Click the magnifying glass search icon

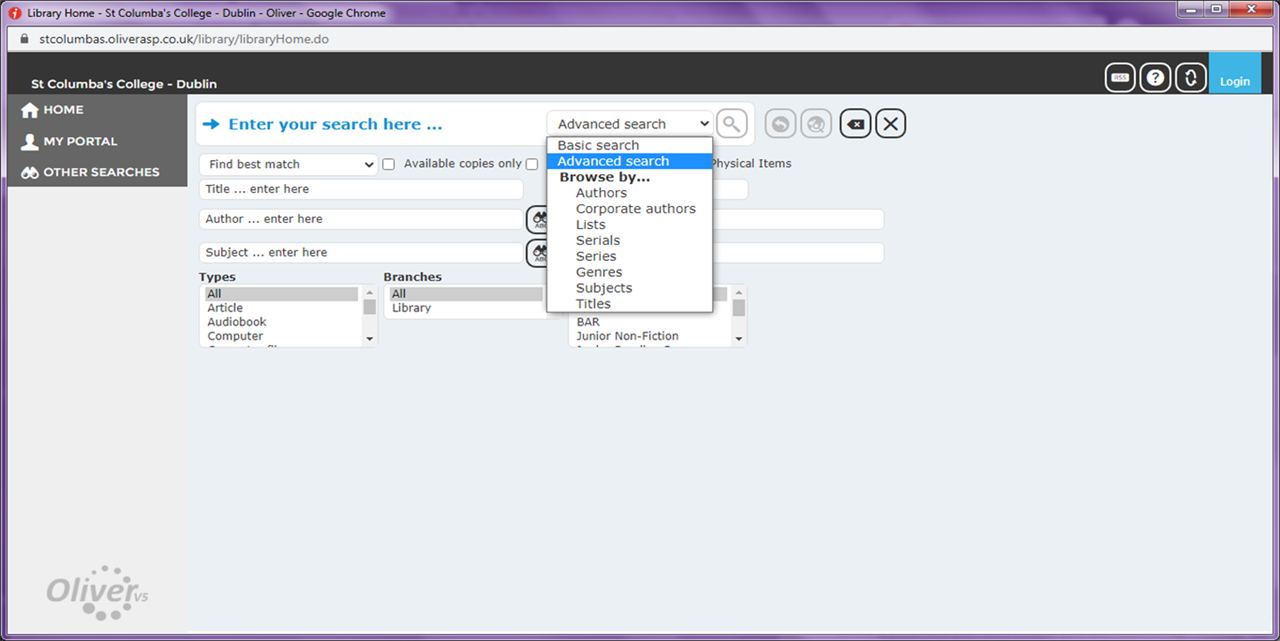[x=732, y=124]
